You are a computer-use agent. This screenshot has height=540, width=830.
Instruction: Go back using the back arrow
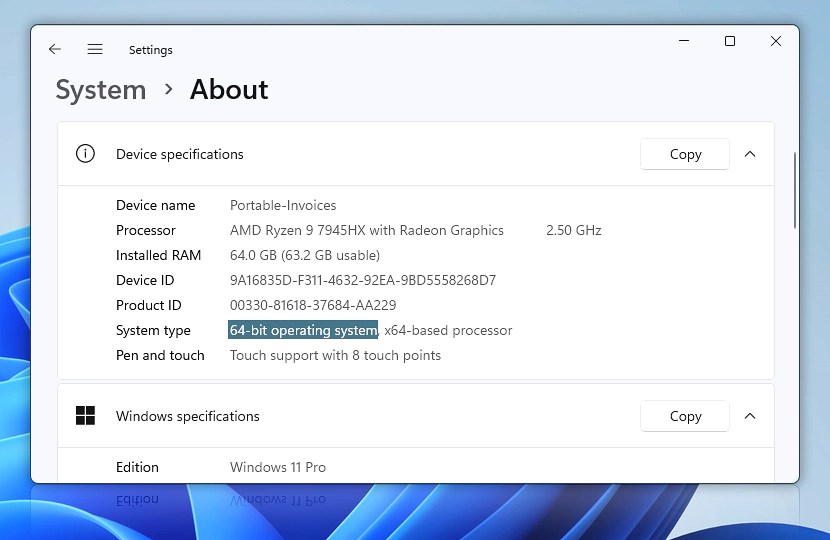click(55, 49)
